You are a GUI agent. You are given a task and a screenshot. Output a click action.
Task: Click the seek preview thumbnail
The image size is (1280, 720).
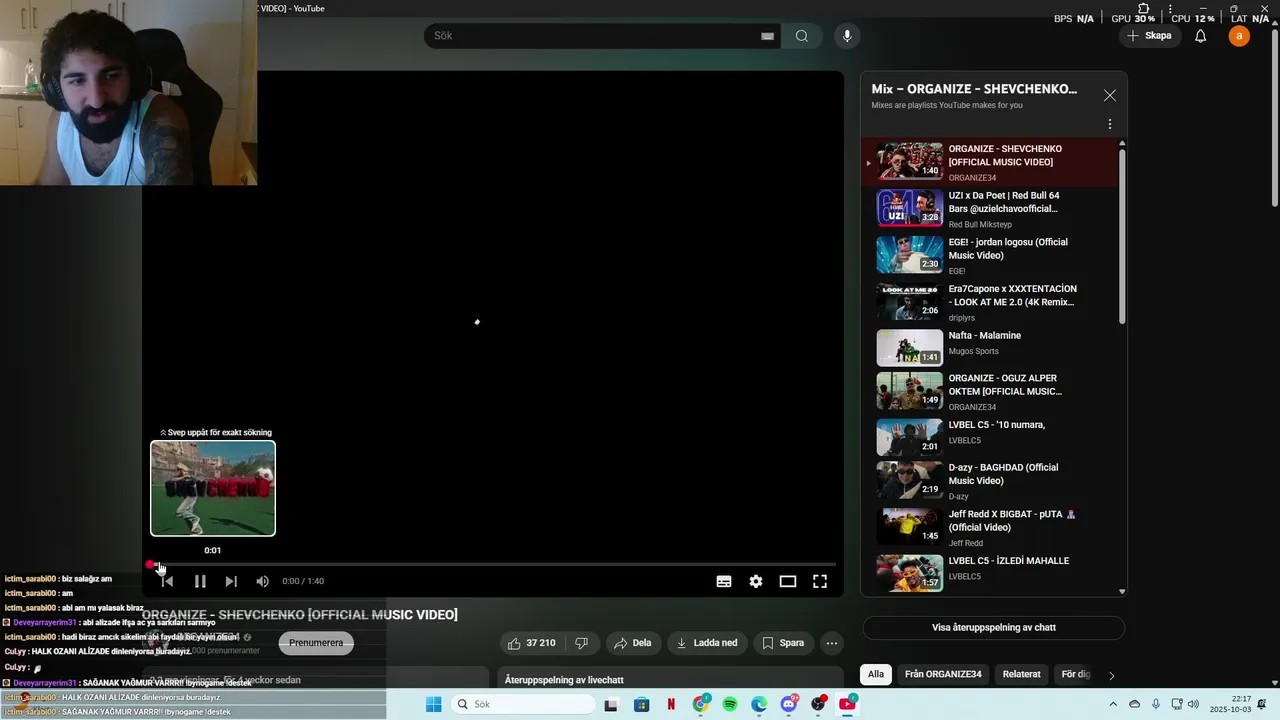213,489
